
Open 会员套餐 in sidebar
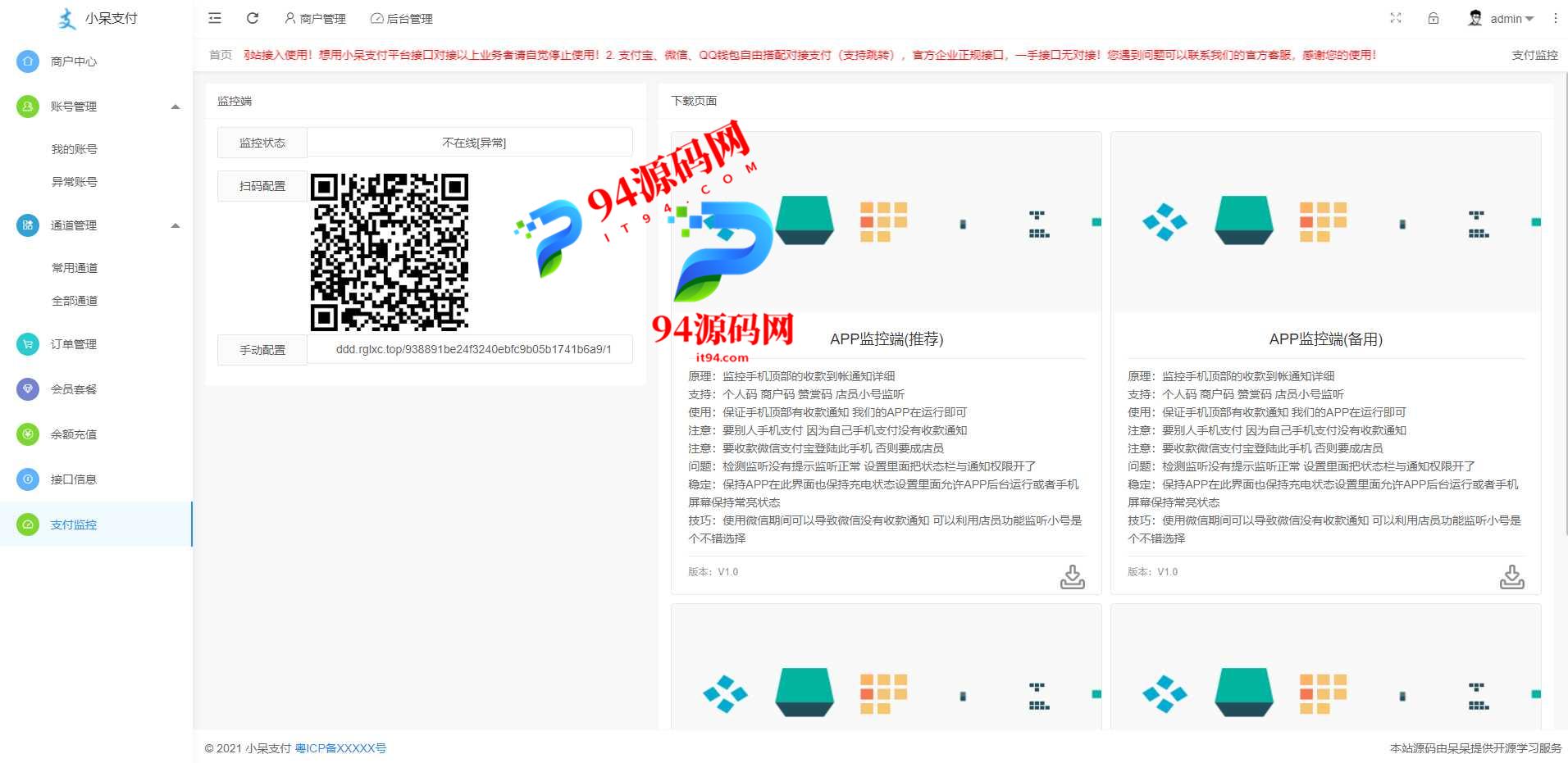(96, 389)
